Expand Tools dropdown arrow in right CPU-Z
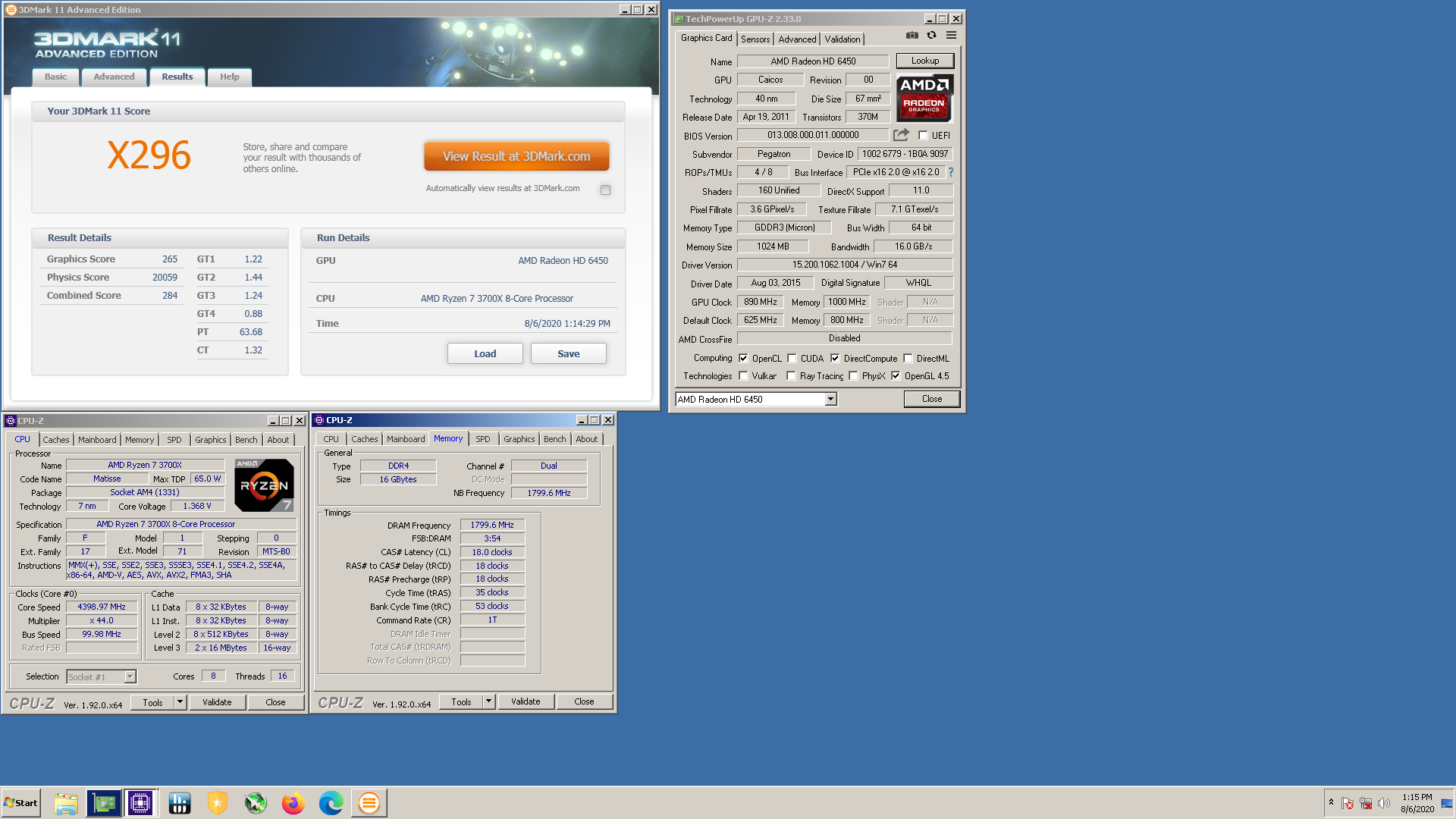This screenshot has width=1456, height=819. 489,701
